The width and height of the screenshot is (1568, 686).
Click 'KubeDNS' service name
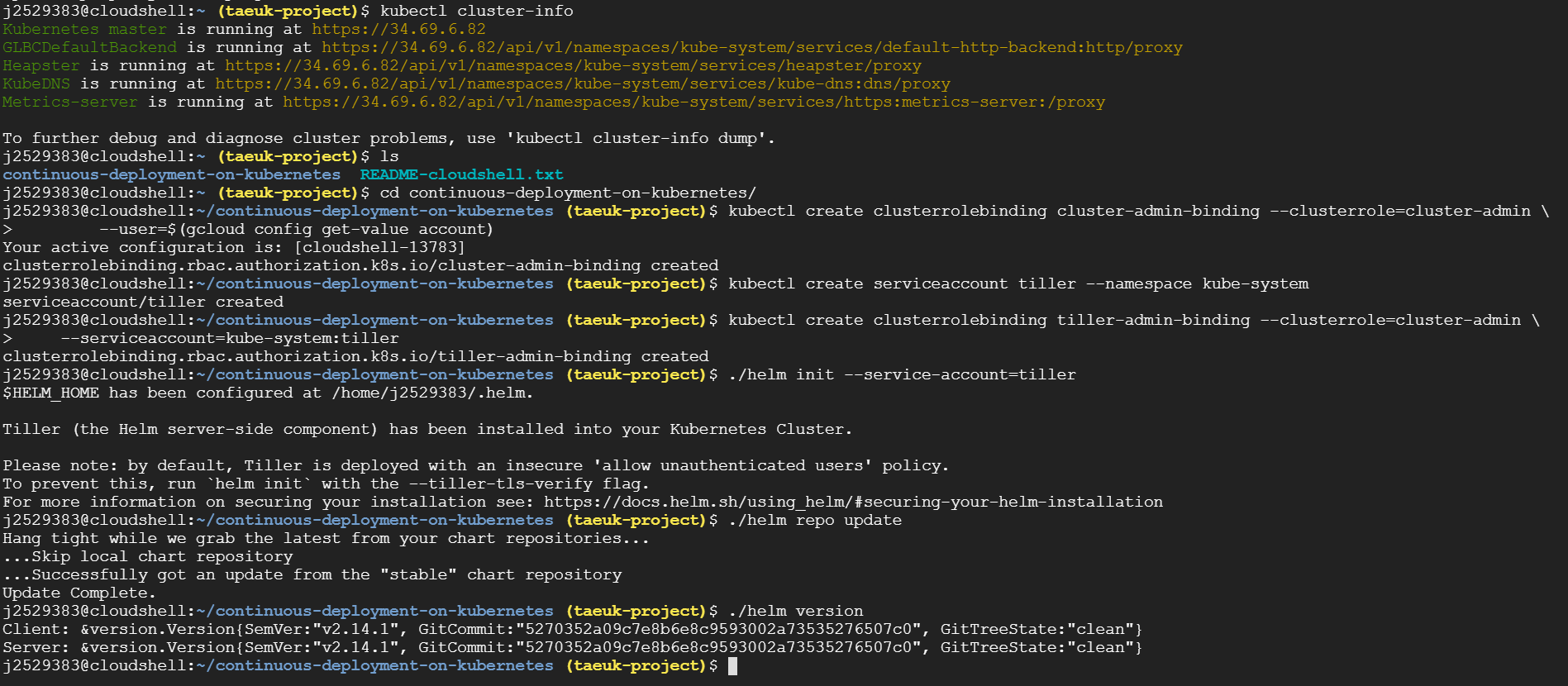click(x=36, y=83)
